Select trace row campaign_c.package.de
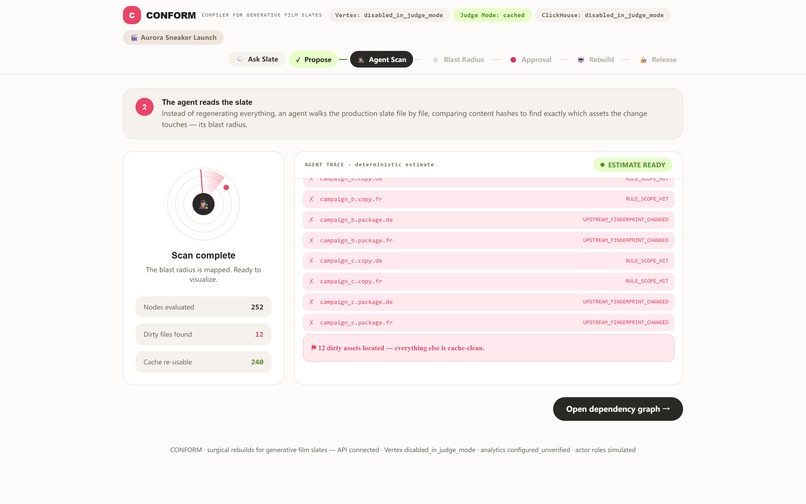806x504 pixels. 488,302
